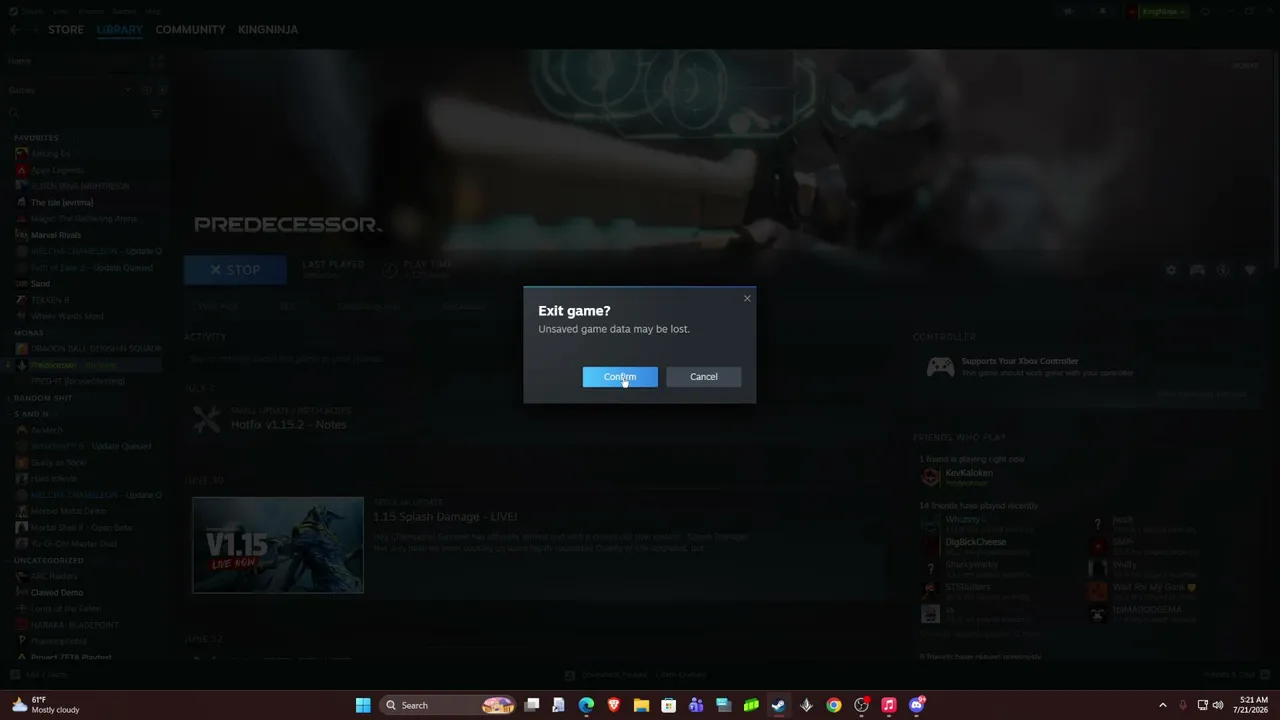1280x720 pixels.
Task: Collapse the FAVORITES category in the sidebar
Action: pos(36,138)
